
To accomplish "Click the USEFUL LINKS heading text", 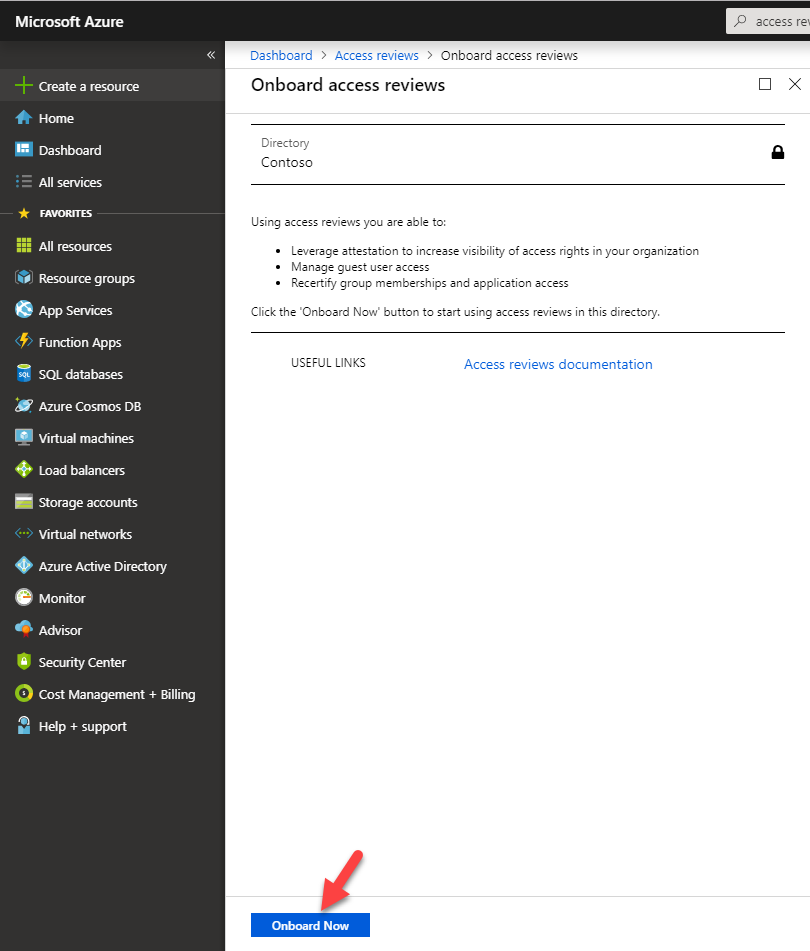I will click(x=328, y=363).
